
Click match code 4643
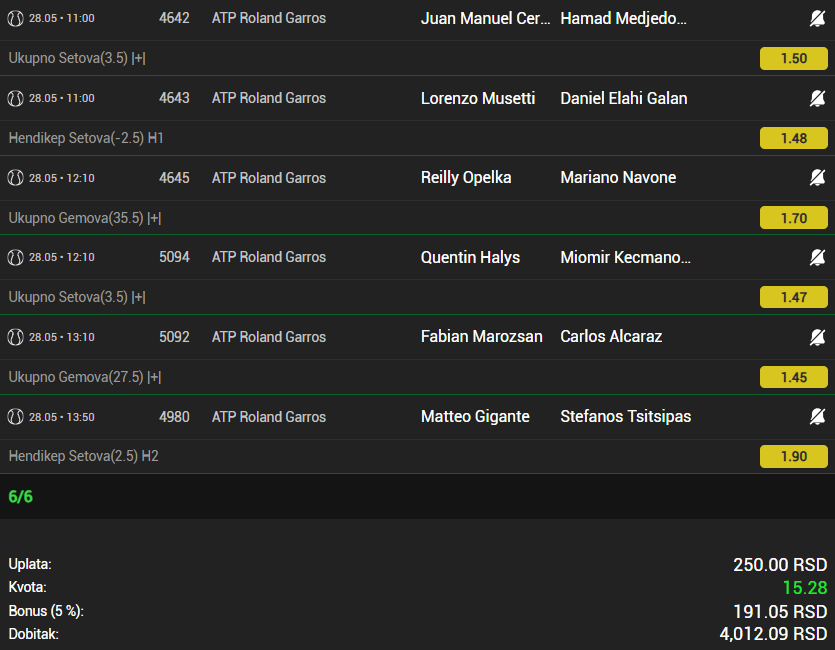coord(174,98)
